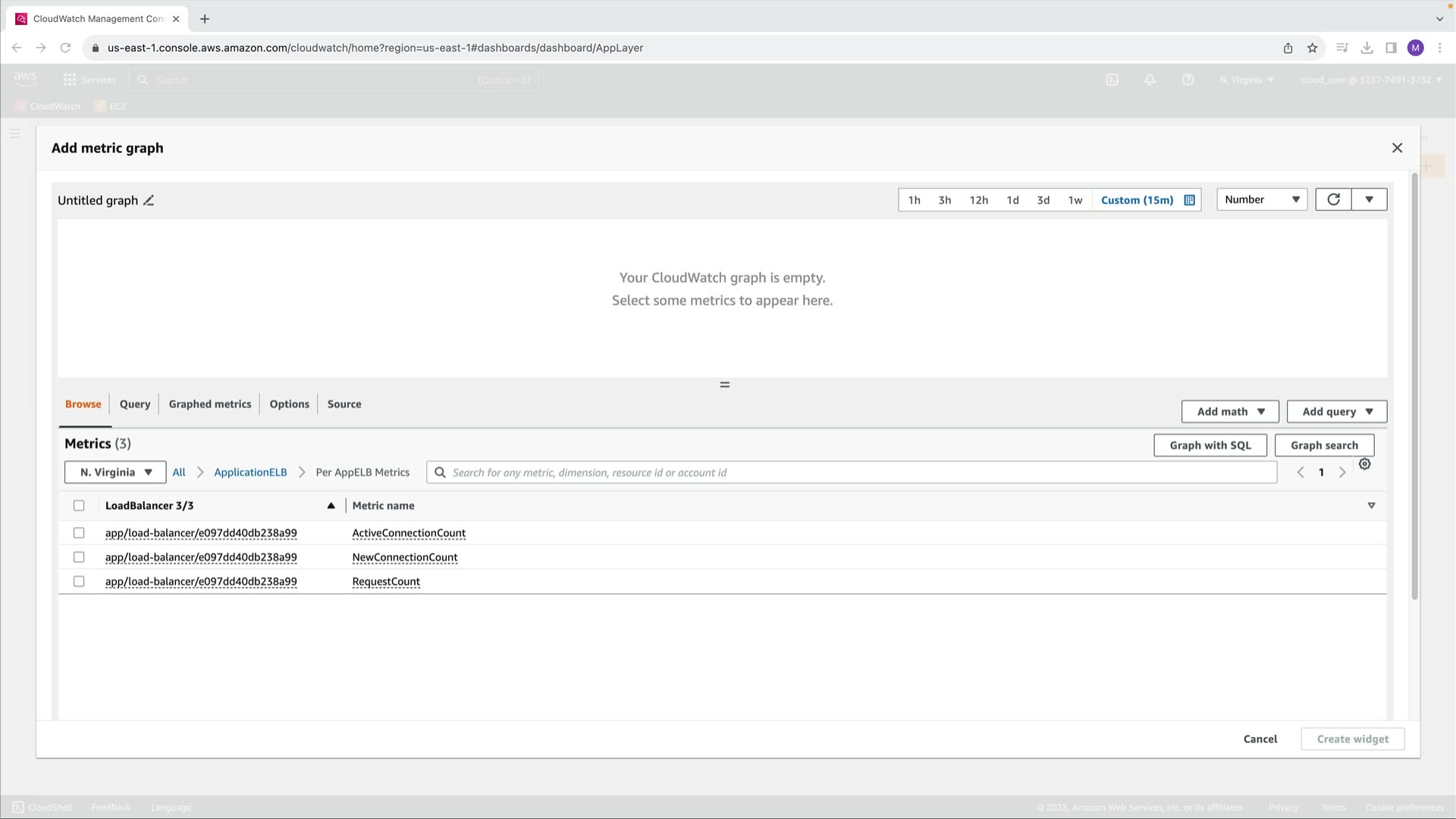Open the custom time range calendar icon
The height and width of the screenshot is (819, 1456).
tap(1189, 200)
